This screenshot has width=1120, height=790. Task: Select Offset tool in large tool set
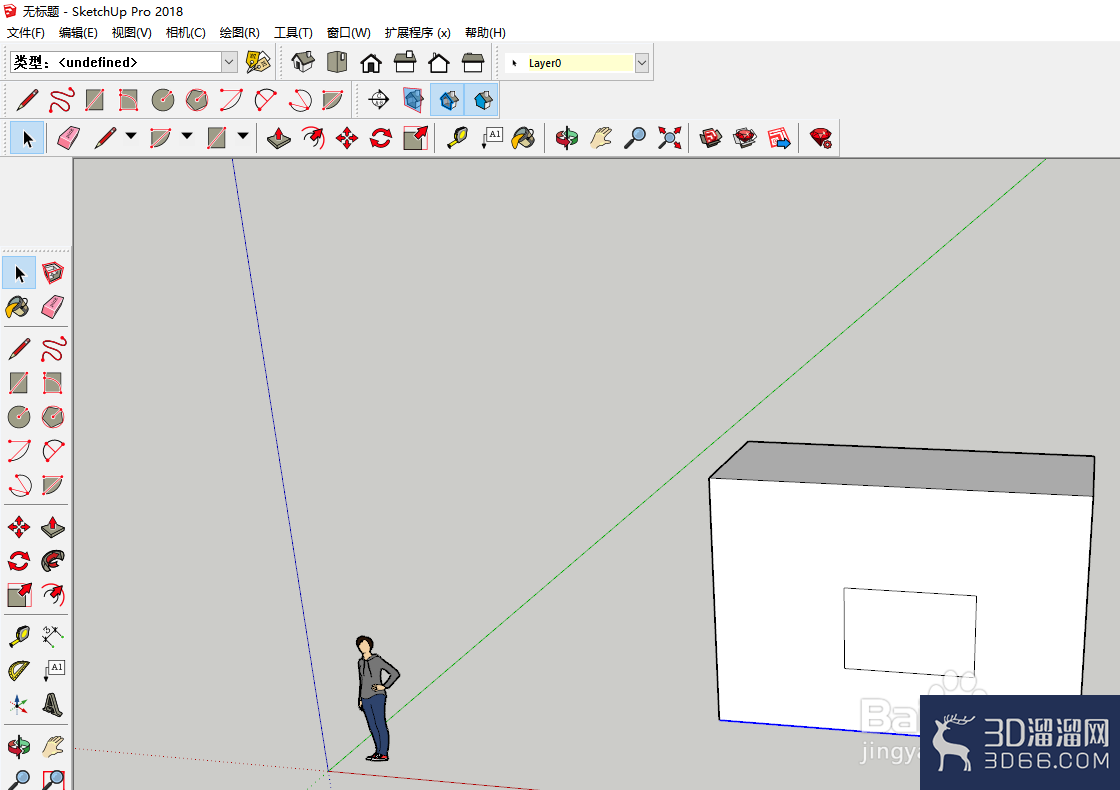coord(53,594)
